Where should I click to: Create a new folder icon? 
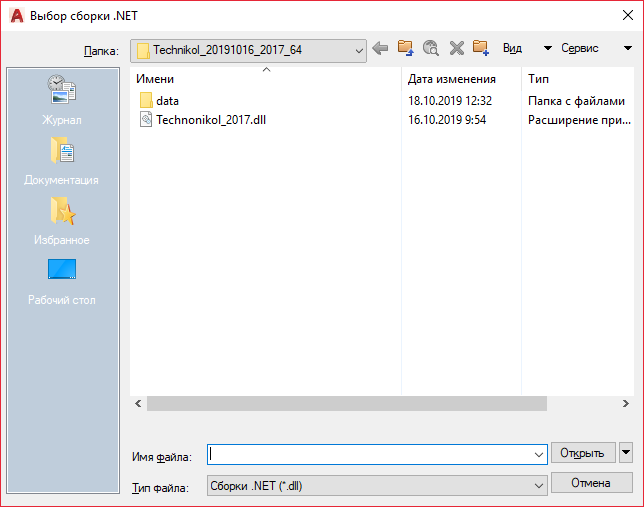[x=481, y=48]
